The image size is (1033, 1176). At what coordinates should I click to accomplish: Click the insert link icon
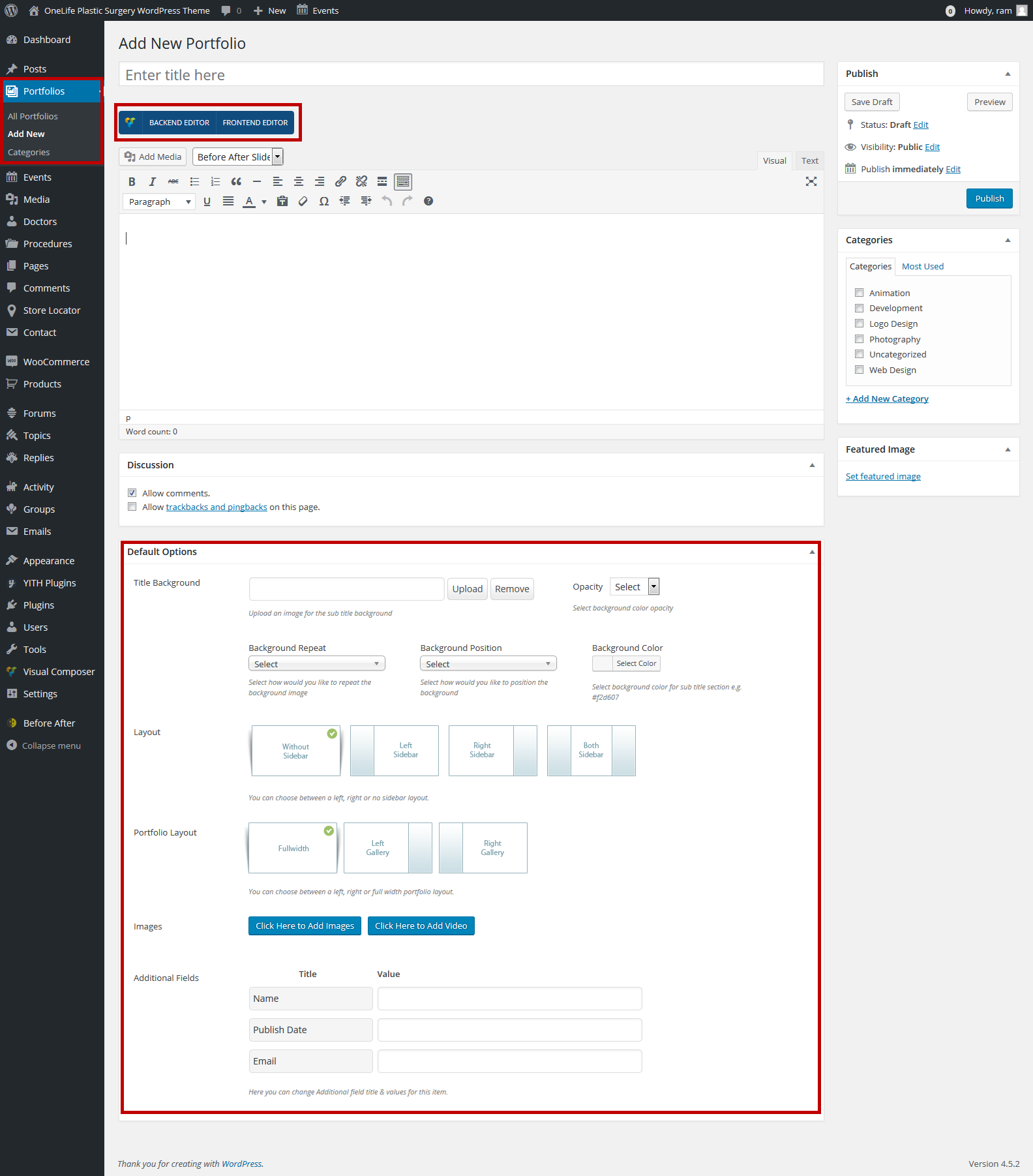(x=340, y=182)
